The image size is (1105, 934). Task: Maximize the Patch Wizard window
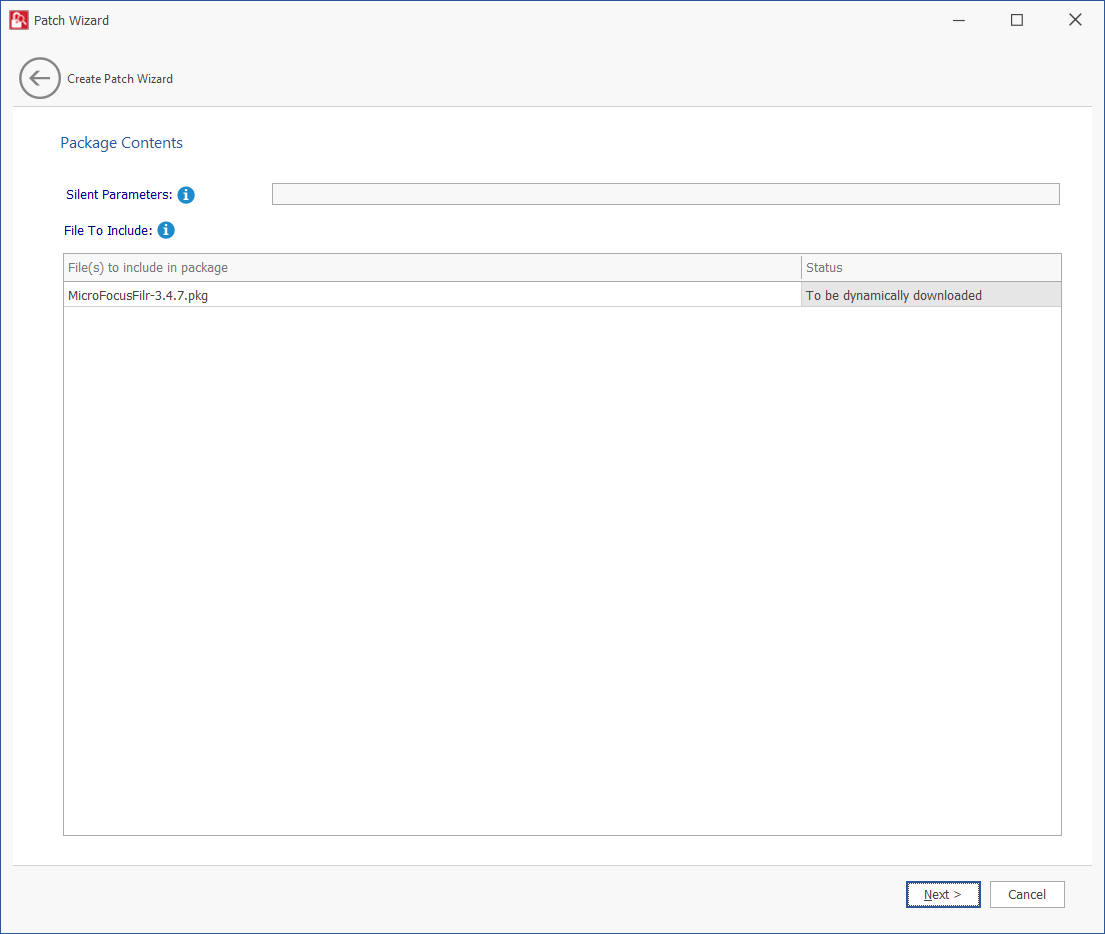[1016, 20]
